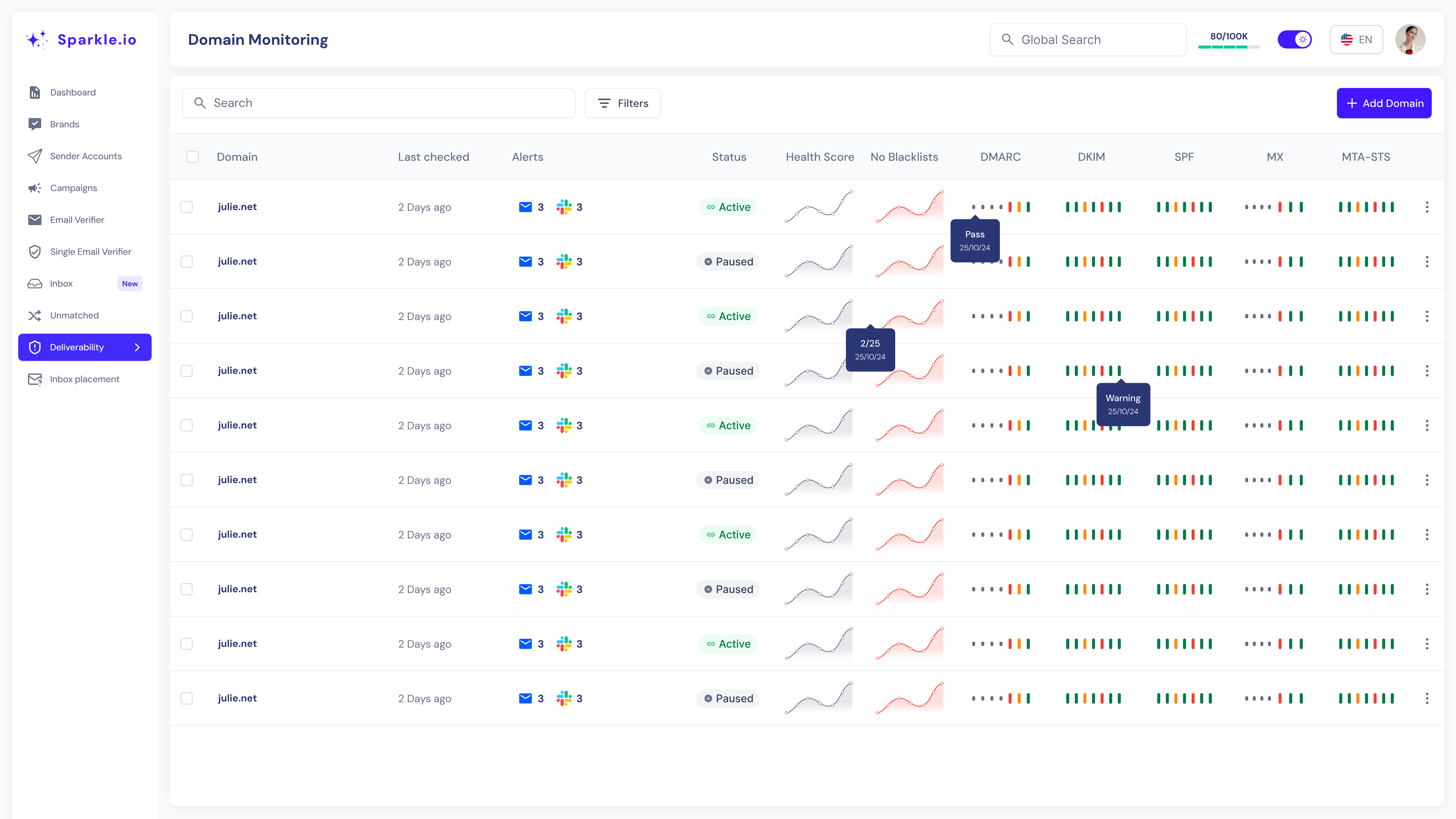
Task: Go to the Email Verifier page
Action: pos(77,220)
